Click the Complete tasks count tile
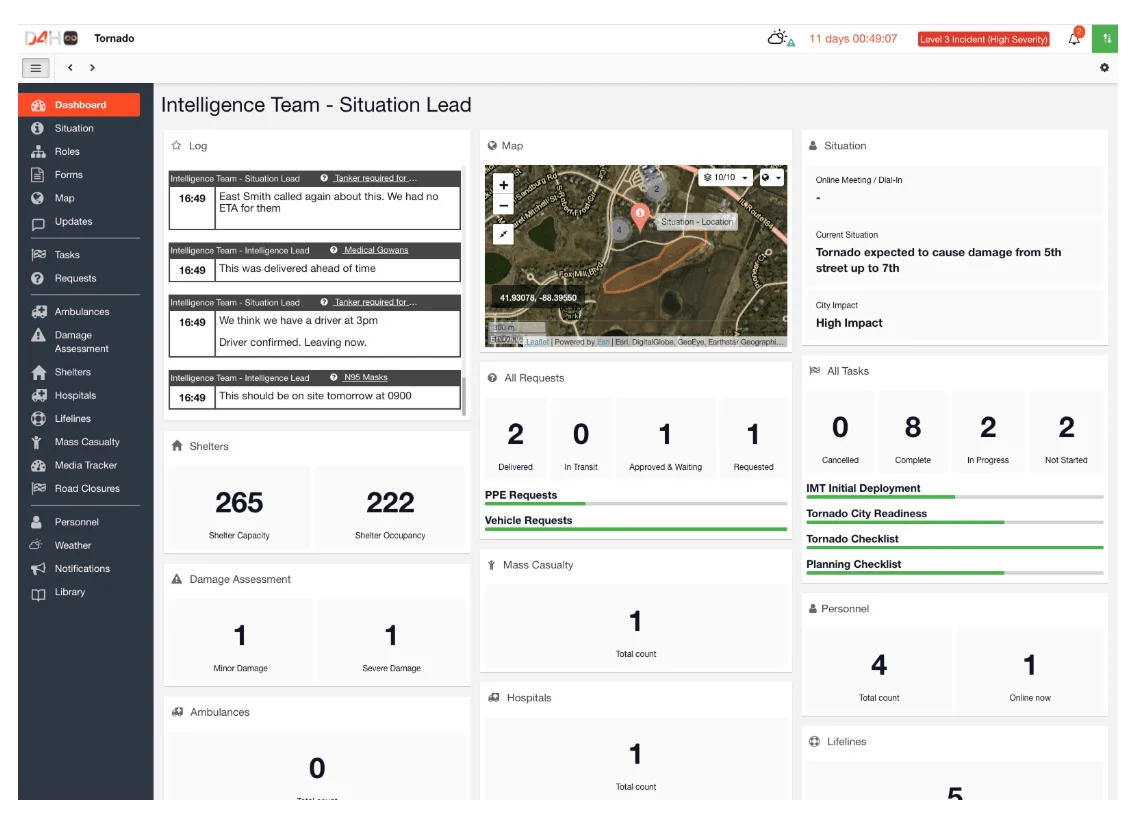This screenshot has width=1136, height=823. (x=913, y=433)
